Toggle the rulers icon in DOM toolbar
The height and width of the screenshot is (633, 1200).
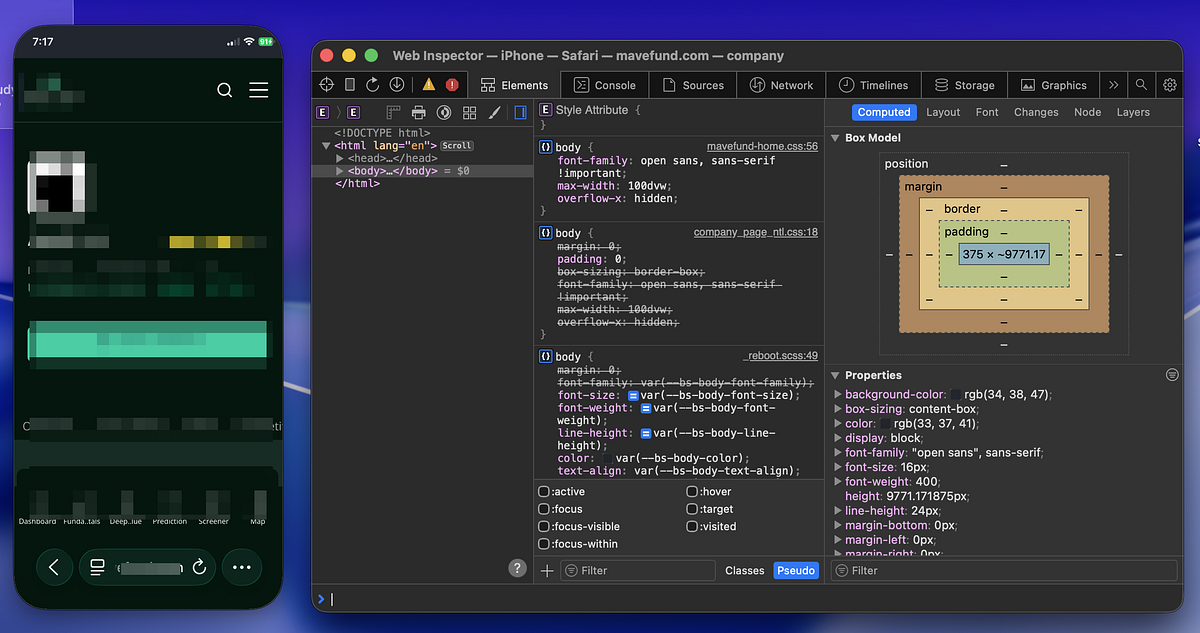click(394, 113)
